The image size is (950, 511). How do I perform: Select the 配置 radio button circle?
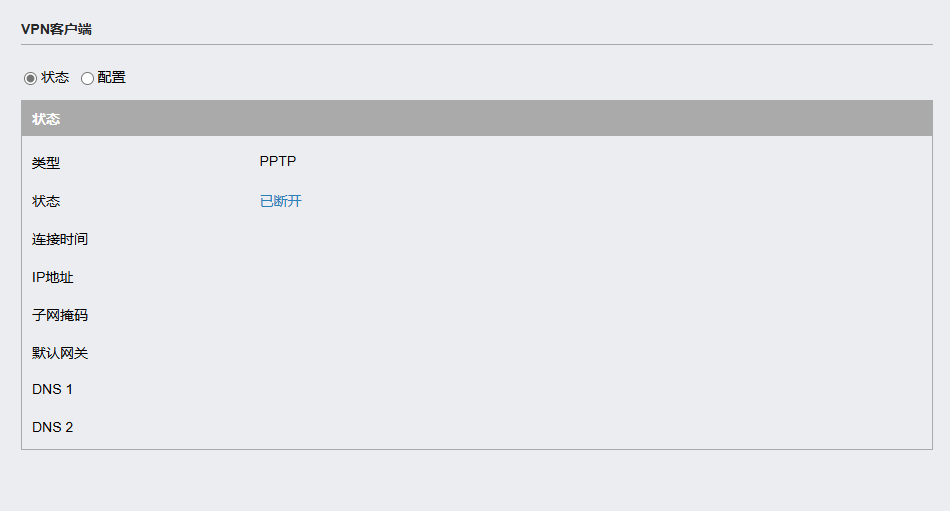87,78
